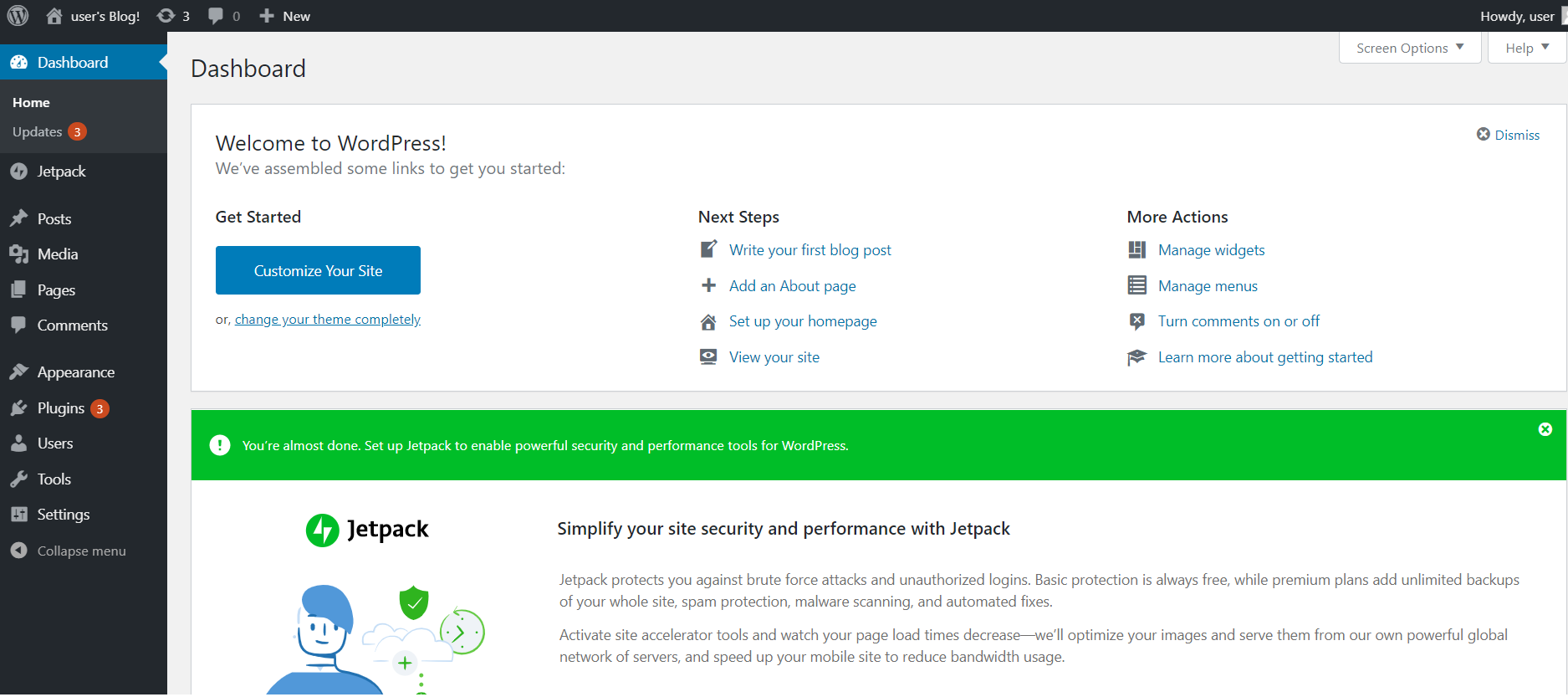Image resolution: width=1568 pixels, height=697 pixels.
Task: Open the Jetpack menu item
Action: point(84,171)
